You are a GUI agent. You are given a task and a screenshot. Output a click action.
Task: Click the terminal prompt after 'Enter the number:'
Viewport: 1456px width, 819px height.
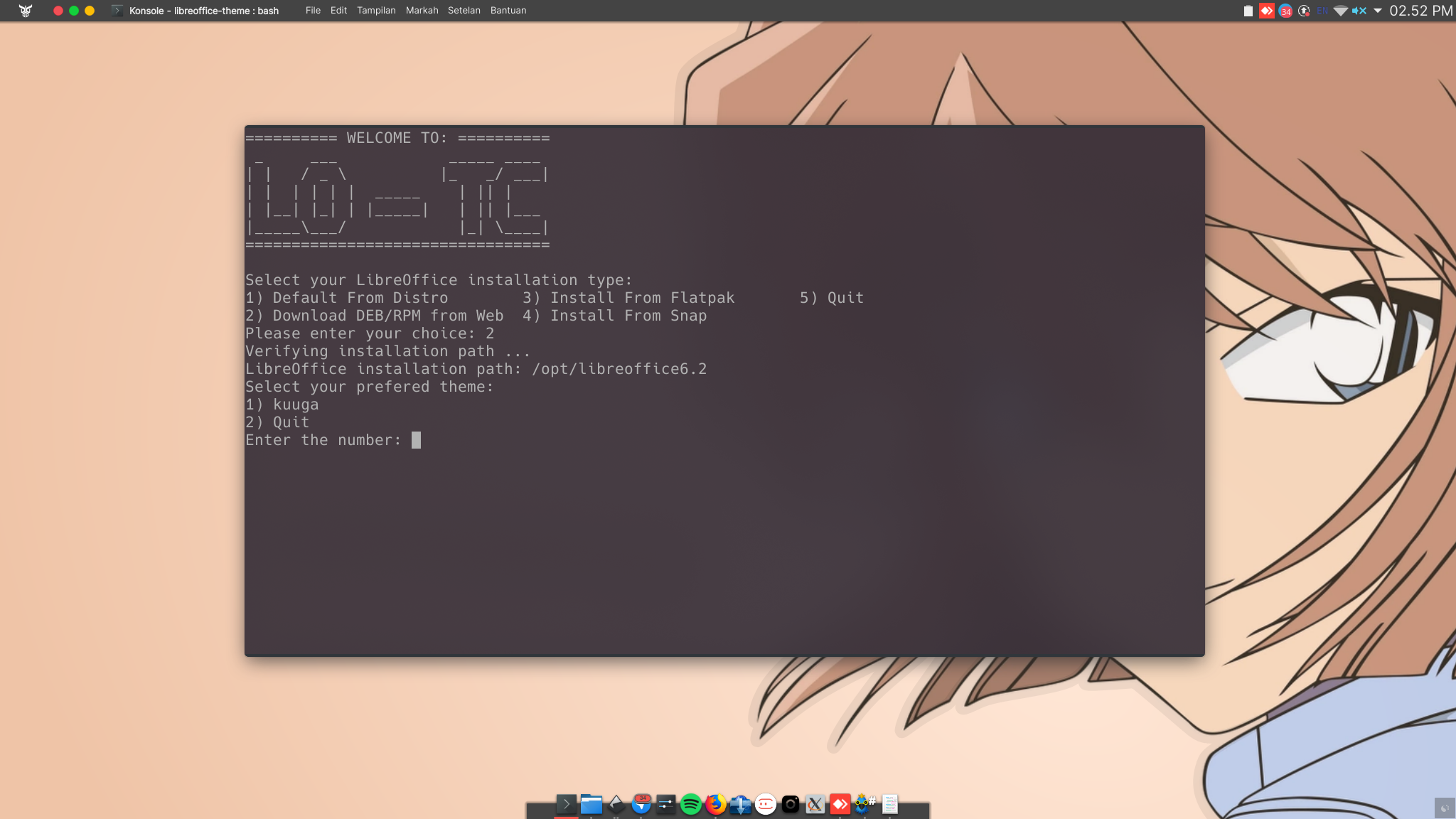[x=417, y=440]
